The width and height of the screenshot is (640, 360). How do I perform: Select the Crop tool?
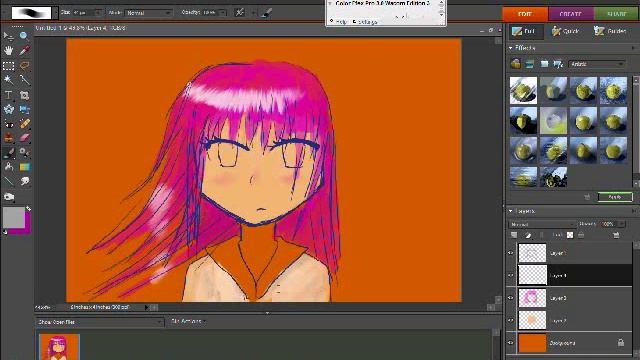pos(24,95)
